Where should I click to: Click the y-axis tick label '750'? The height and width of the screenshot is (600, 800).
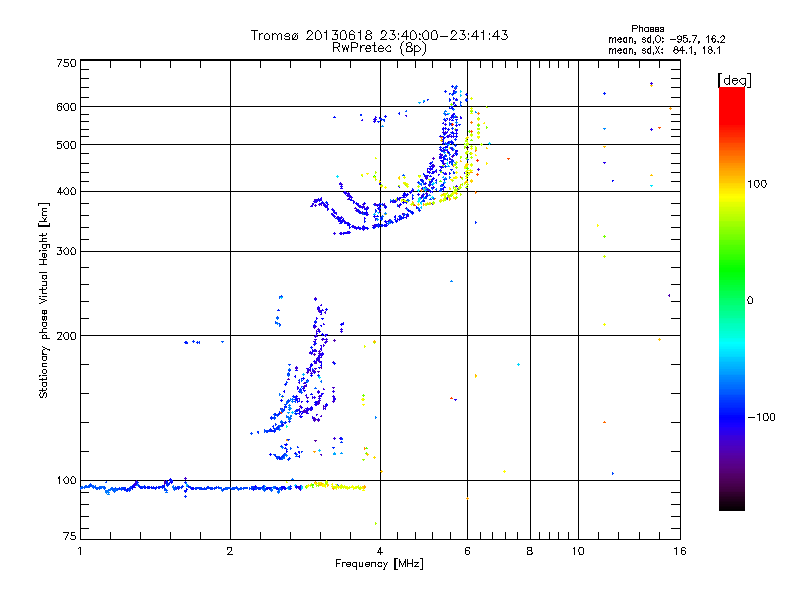[66, 63]
